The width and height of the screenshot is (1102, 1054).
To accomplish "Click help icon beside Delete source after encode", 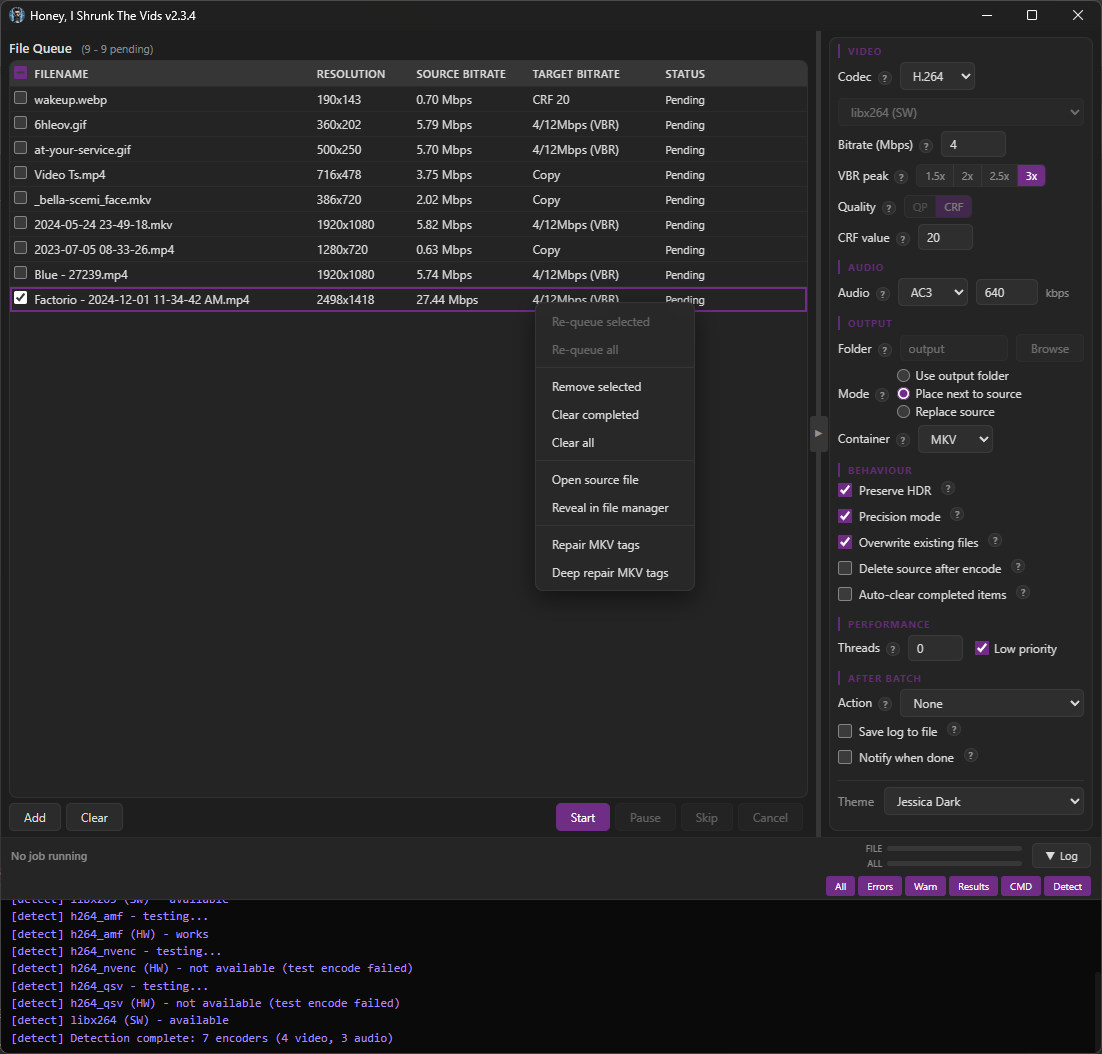I will (1018, 567).
